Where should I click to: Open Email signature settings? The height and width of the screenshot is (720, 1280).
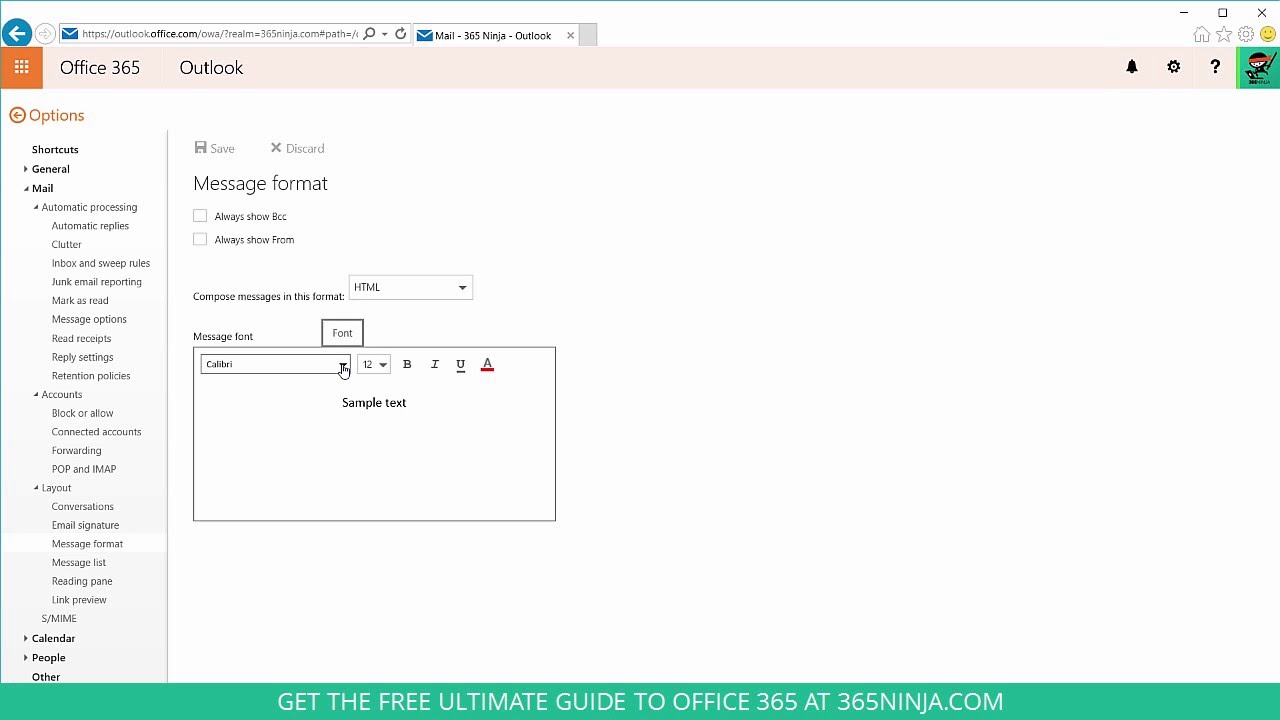(85, 525)
